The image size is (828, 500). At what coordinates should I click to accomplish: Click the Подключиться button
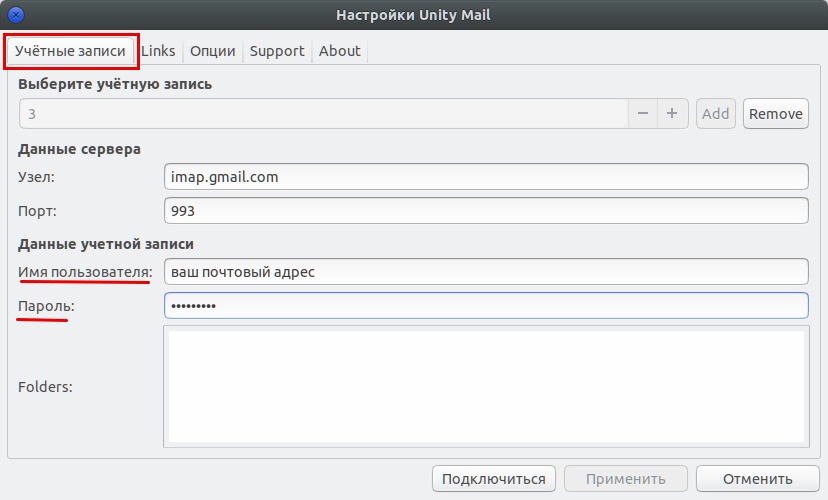[494, 479]
